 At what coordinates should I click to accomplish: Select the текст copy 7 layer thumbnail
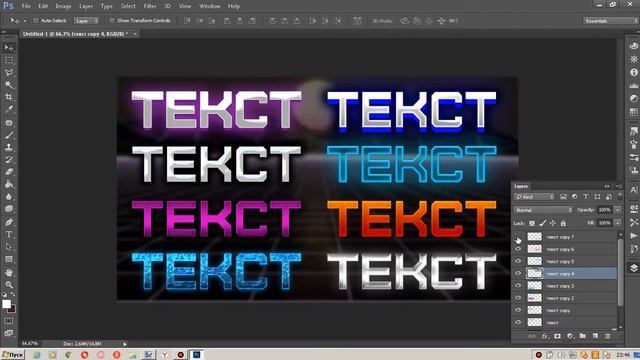534,237
